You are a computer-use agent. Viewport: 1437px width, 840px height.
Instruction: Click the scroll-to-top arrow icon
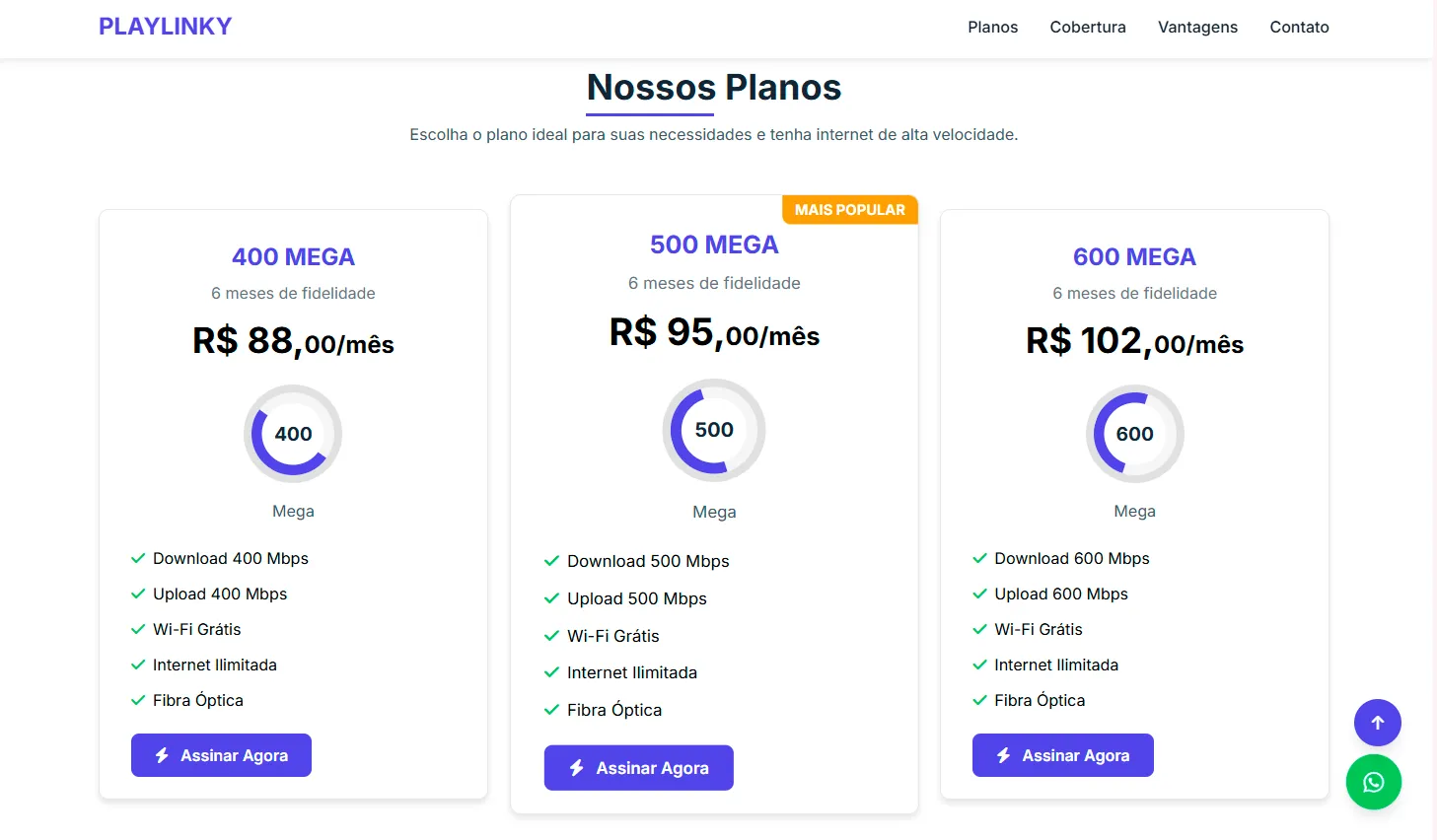(1377, 723)
